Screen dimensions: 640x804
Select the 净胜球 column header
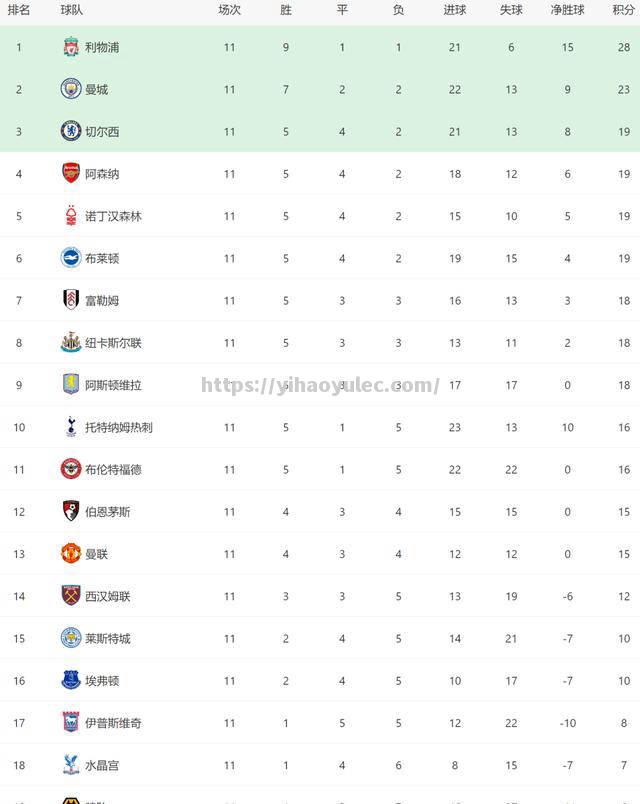point(567,10)
